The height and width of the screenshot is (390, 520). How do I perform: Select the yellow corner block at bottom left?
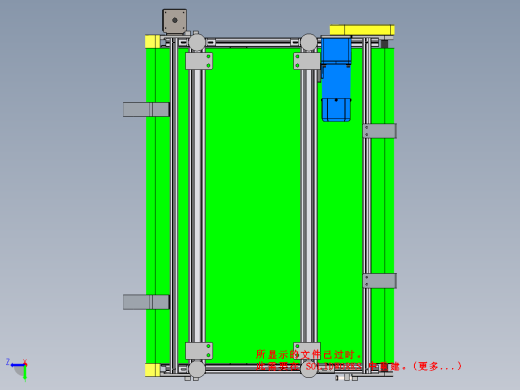pyautogui.click(x=152, y=370)
